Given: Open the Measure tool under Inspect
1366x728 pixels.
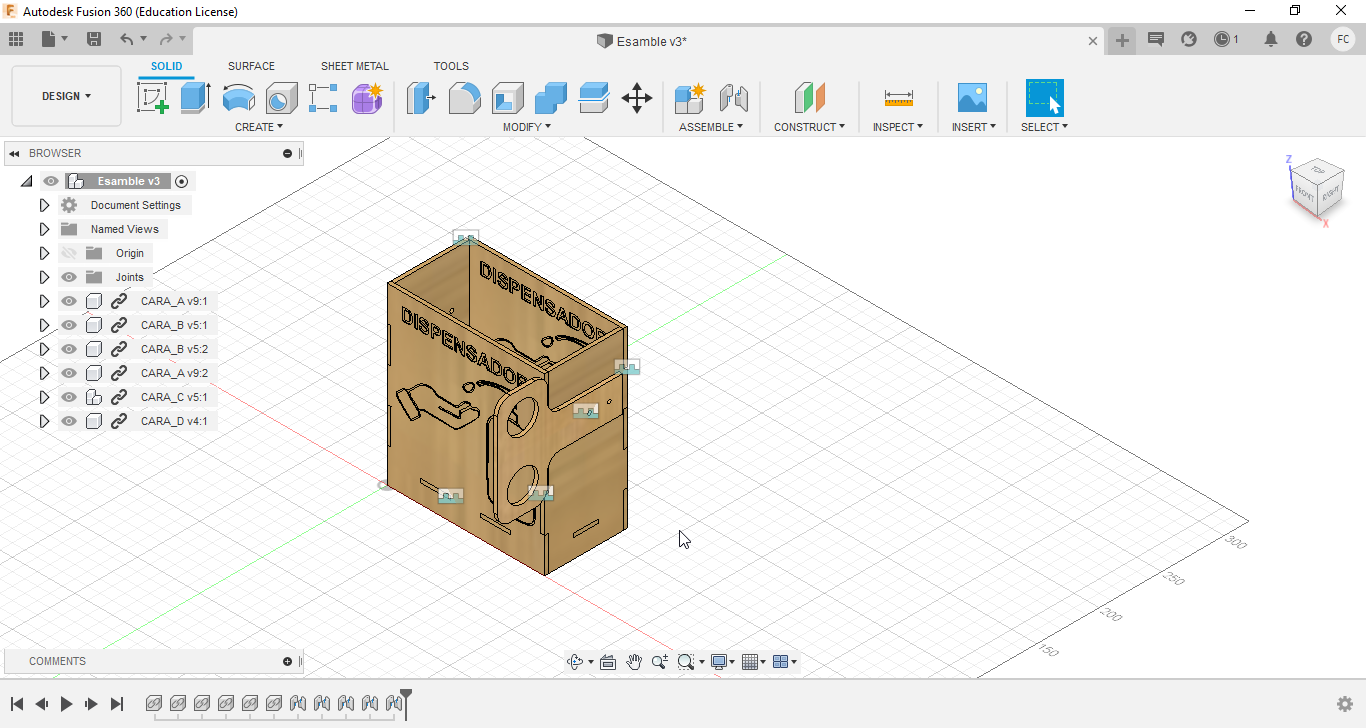Looking at the screenshot, I should click(898, 98).
